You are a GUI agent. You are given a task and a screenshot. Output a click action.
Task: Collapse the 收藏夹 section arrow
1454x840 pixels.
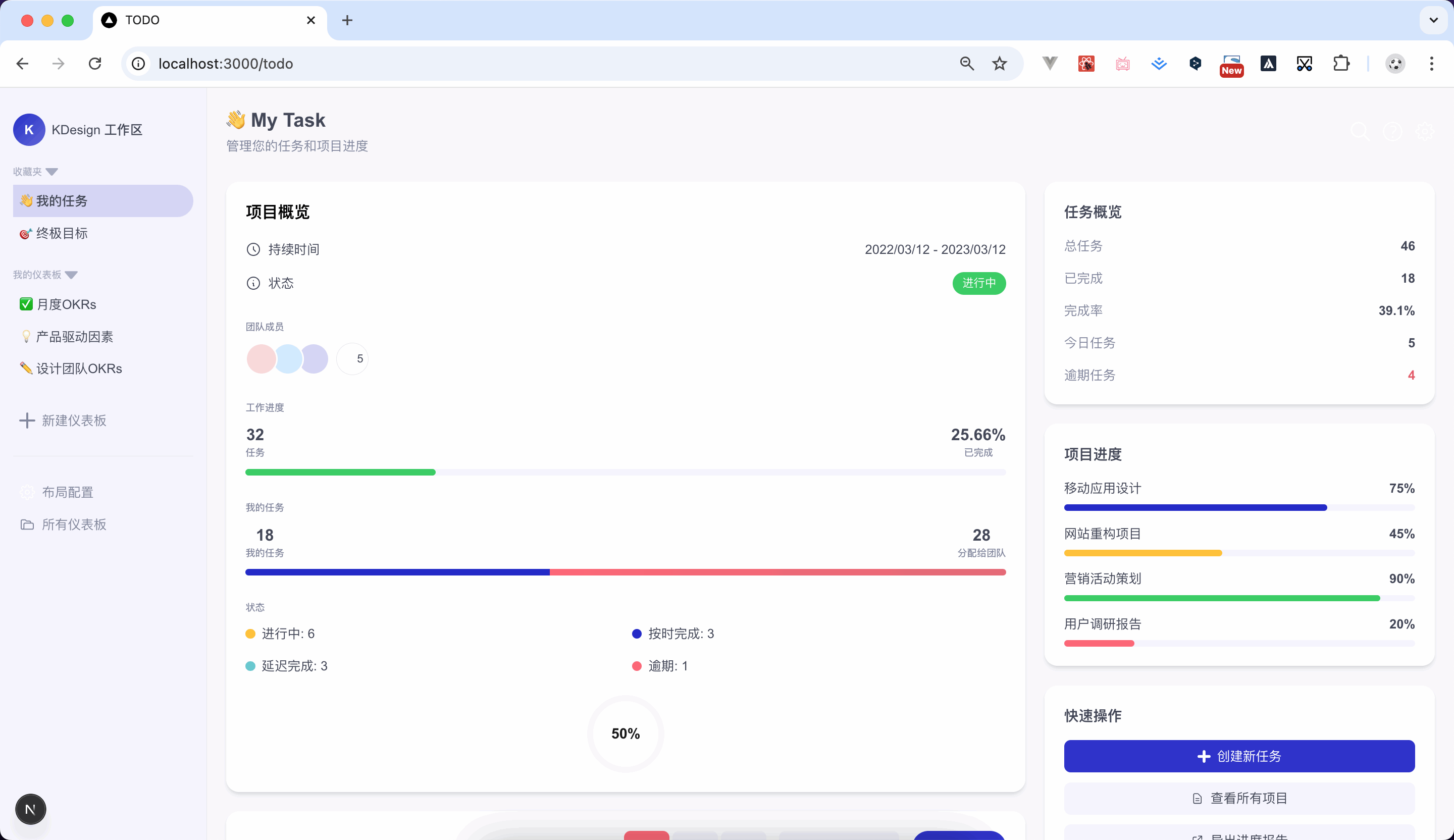click(52, 172)
